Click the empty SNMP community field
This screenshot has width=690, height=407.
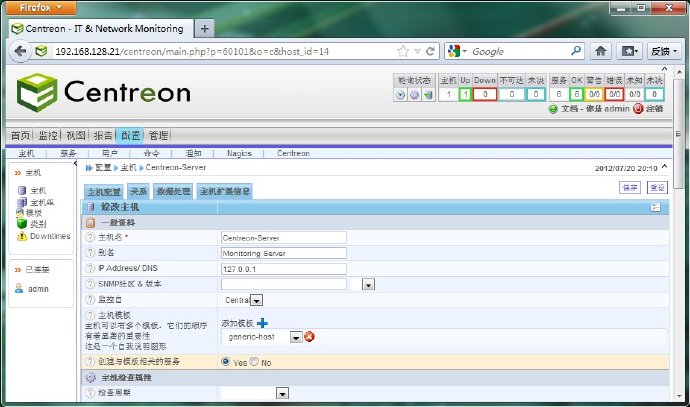[x=283, y=284]
